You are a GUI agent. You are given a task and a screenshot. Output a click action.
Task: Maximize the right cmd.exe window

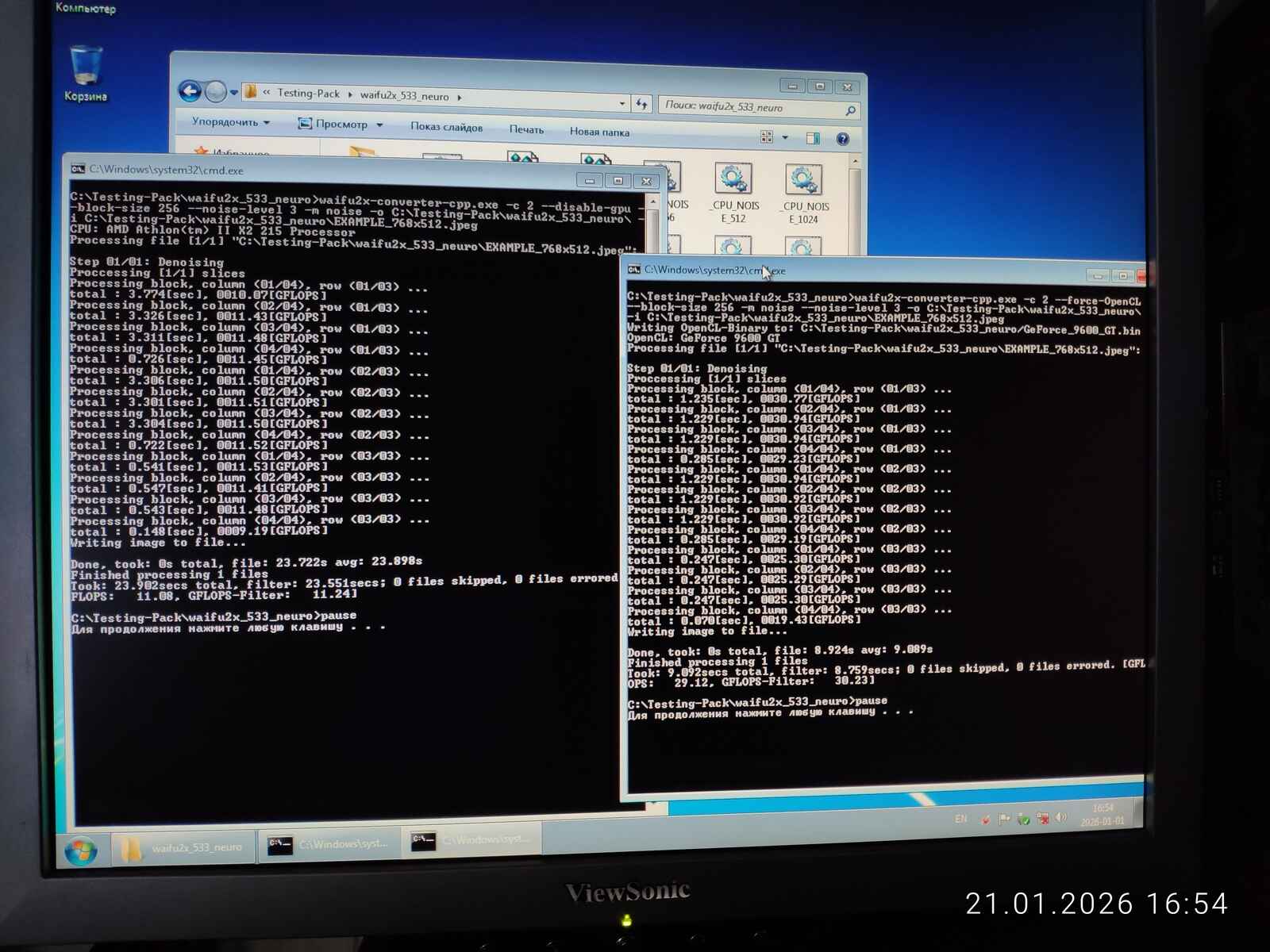1123,276
